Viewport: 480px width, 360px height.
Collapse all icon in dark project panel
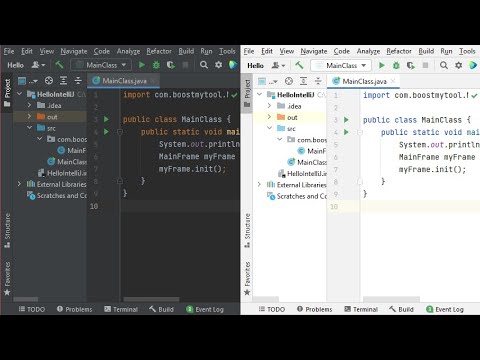click(78, 80)
